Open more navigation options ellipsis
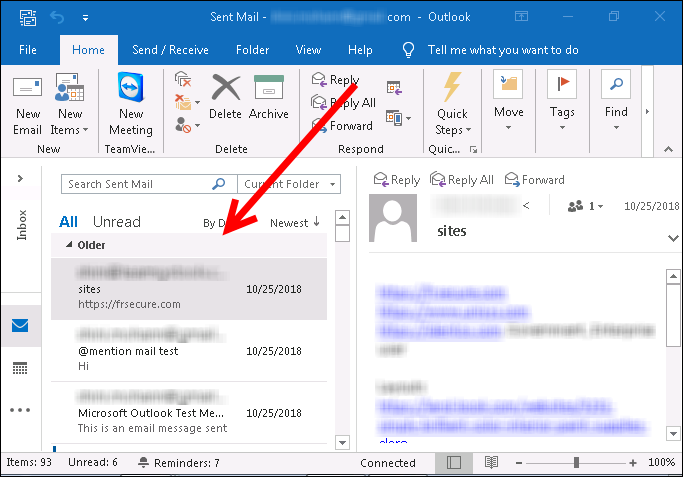Screen dimensions: 683x477 pos(20,410)
